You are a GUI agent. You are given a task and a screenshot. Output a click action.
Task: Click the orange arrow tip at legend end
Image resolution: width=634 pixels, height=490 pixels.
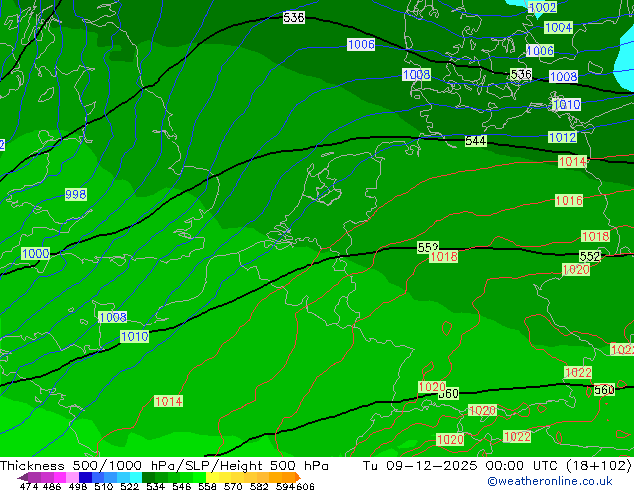[x=298, y=477]
